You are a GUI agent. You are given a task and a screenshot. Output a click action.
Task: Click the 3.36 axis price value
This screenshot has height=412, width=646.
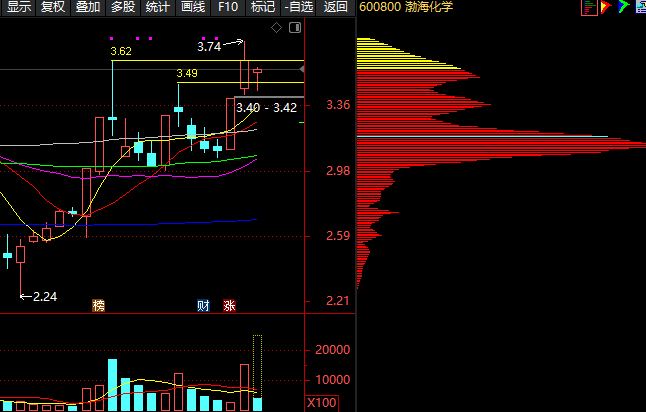pos(338,105)
